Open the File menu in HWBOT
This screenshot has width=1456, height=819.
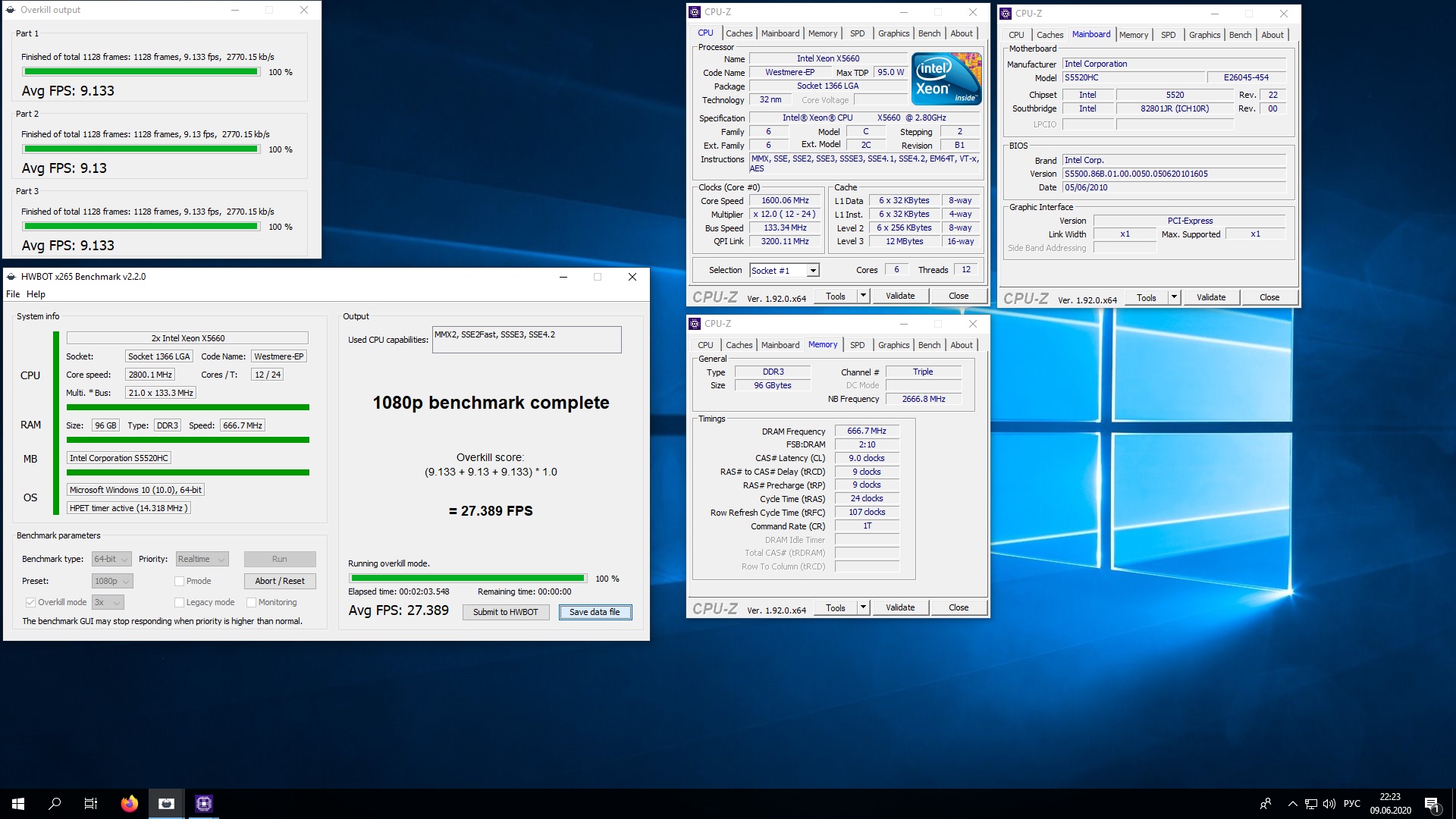coord(13,294)
